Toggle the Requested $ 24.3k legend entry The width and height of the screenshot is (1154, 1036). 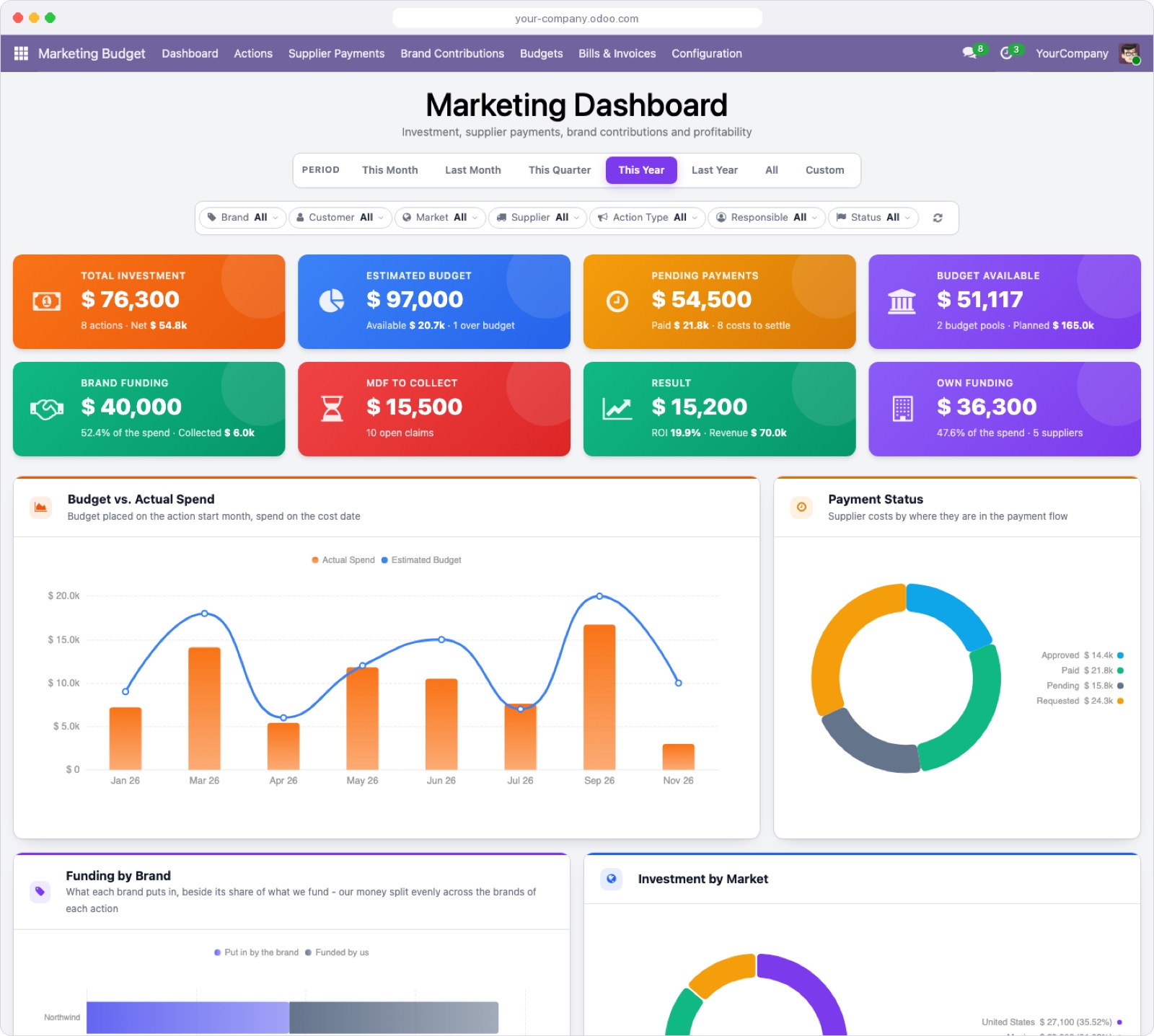point(1080,701)
